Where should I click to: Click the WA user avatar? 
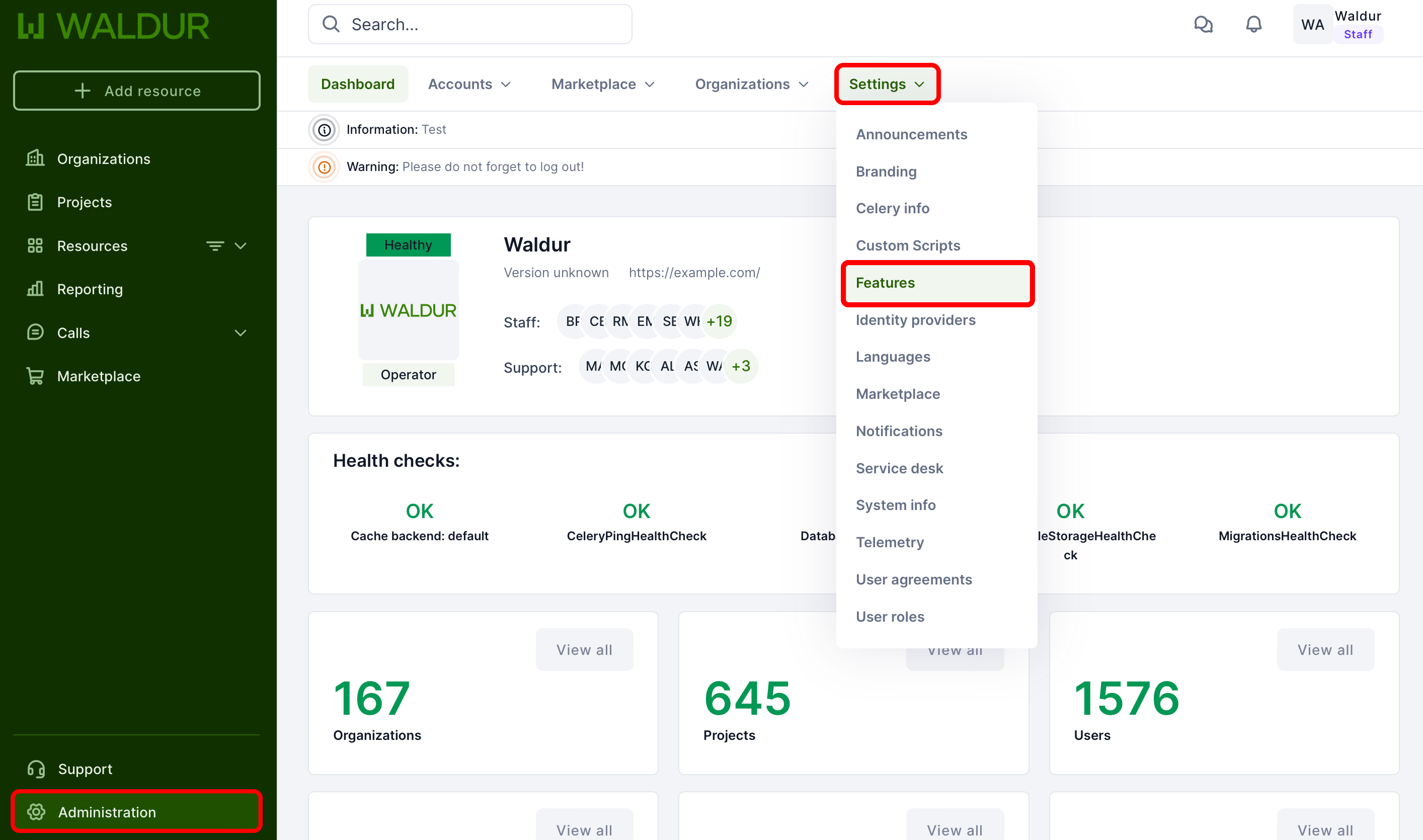[1312, 24]
